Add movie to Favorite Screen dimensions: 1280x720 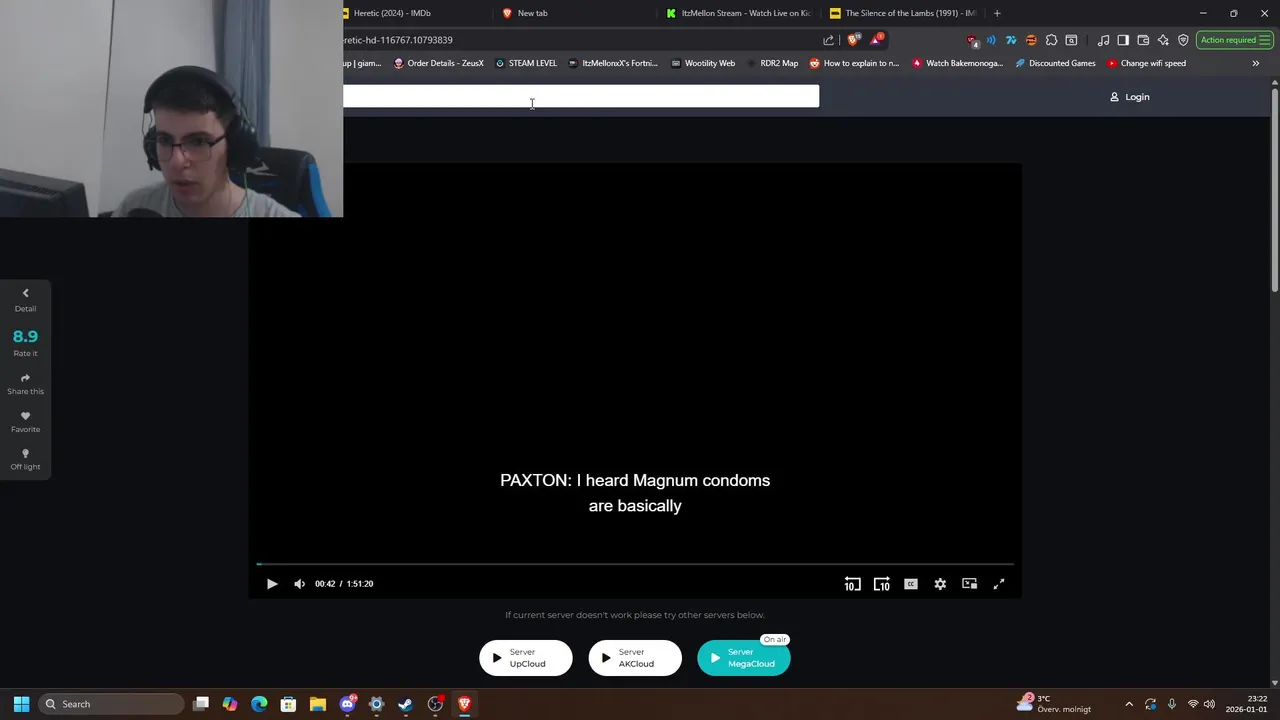(25, 422)
